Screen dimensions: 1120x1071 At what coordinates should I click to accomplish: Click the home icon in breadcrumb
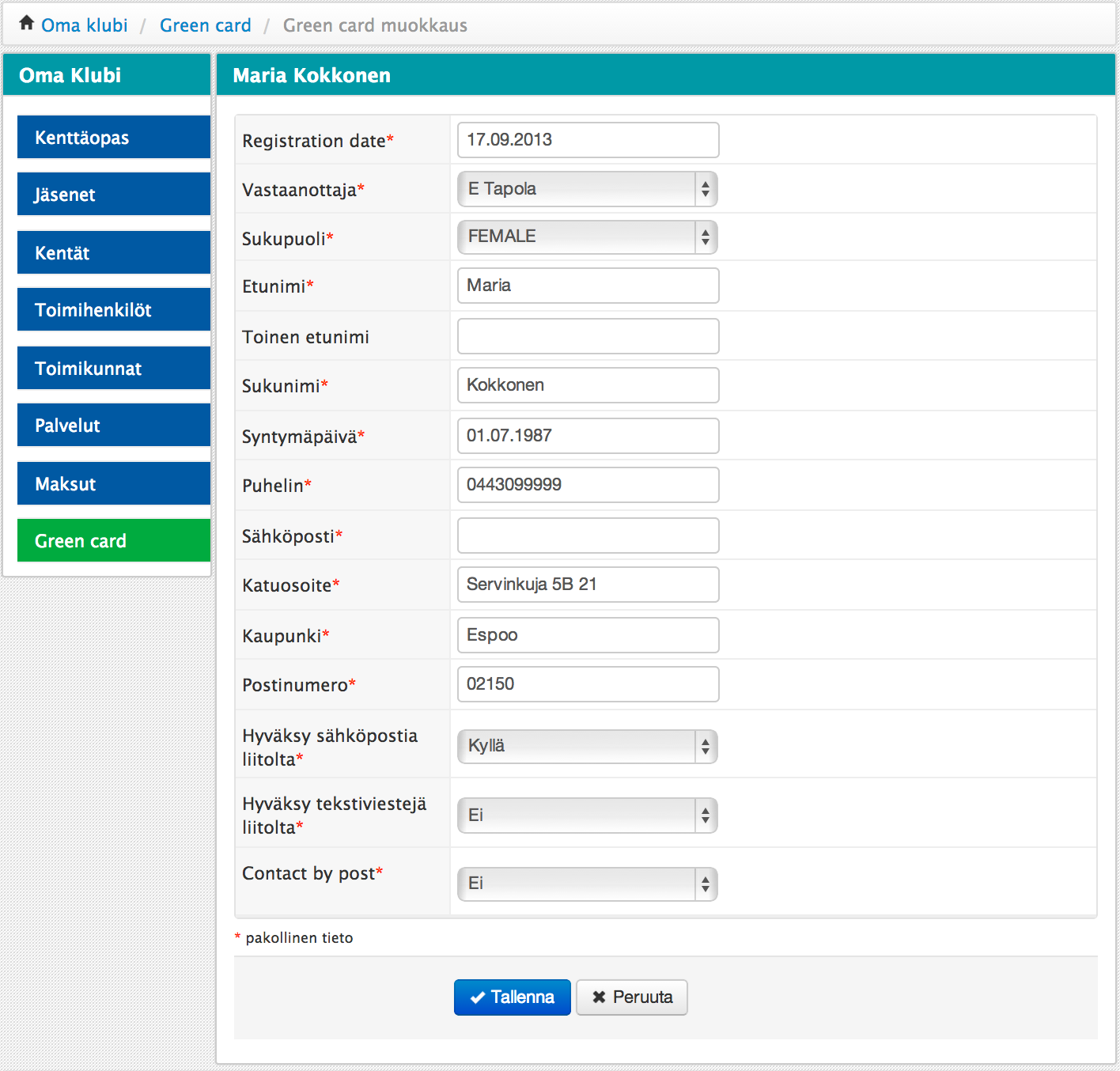(x=27, y=23)
